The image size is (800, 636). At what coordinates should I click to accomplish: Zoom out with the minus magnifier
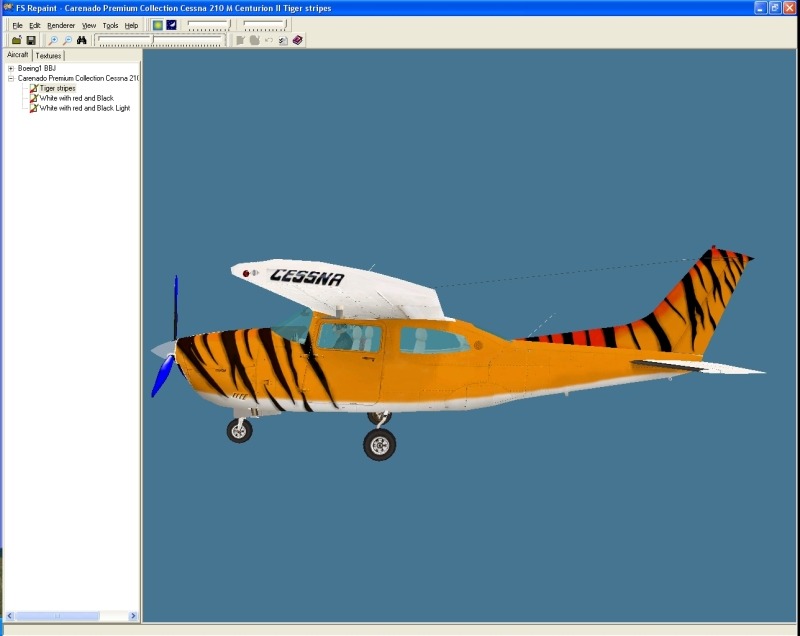pyautogui.click(x=67, y=40)
